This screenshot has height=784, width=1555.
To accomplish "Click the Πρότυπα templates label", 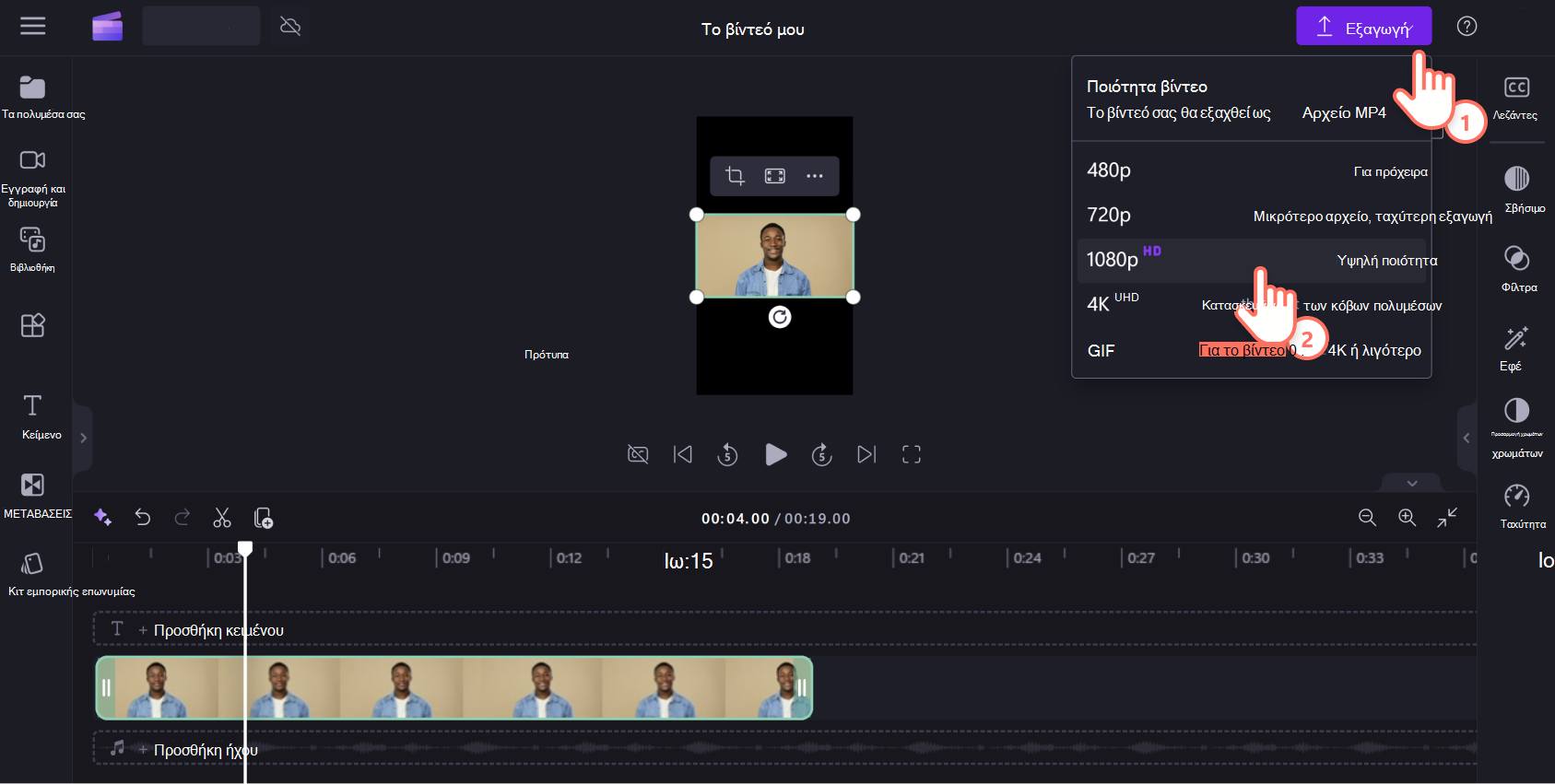I will pyautogui.click(x=547, y=355).
